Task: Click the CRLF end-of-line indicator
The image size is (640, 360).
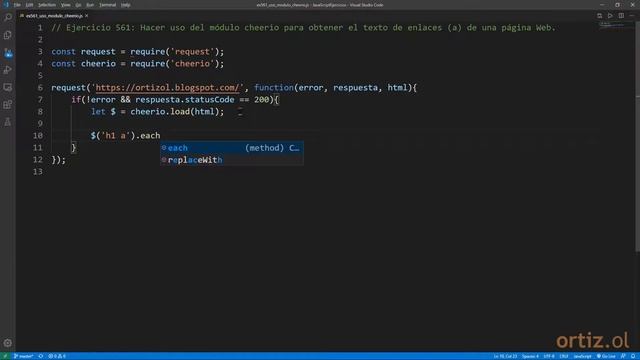Action: click(x=564, y=356)
